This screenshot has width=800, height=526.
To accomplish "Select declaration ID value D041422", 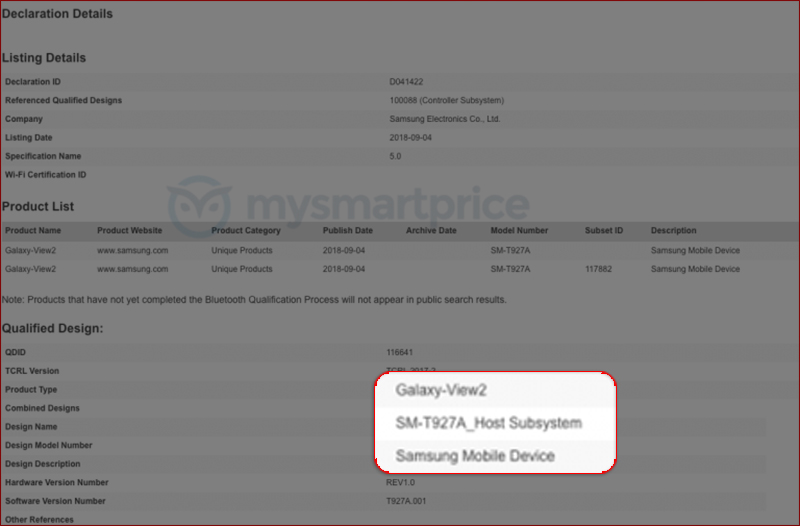I will [x=406, y=82].
